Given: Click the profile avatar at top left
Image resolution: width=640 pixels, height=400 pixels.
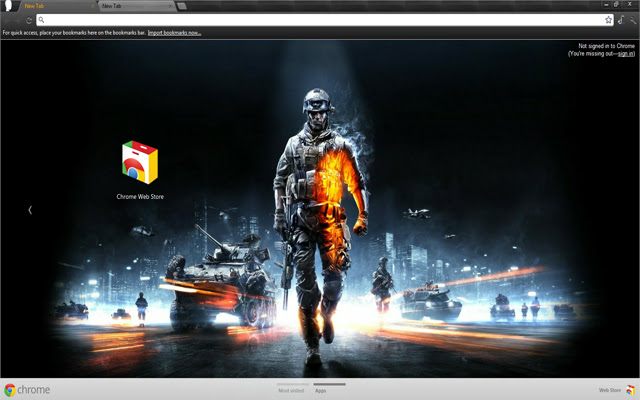Looking at the screenshot, I should 8,6.
